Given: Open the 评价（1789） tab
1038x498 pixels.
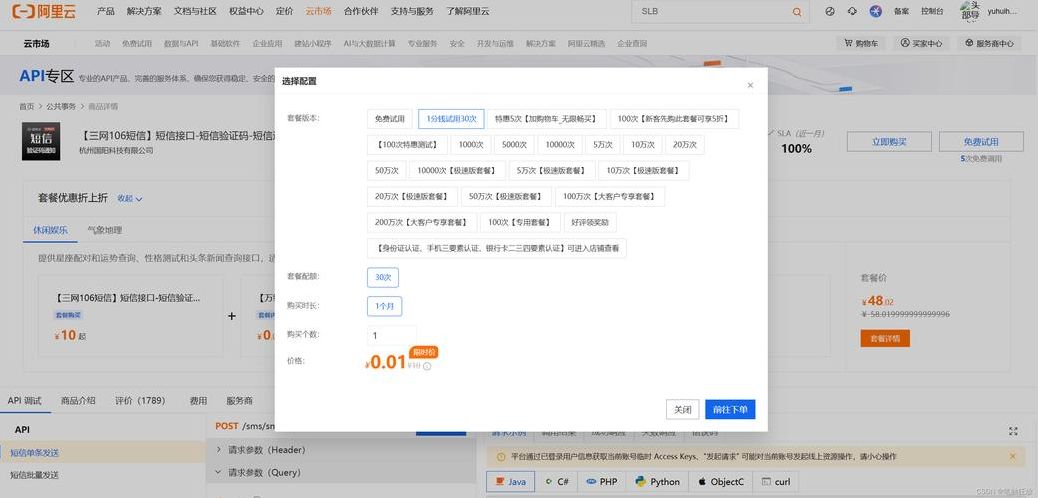Looking at the screenshot, I should click(x=140, y=401).
